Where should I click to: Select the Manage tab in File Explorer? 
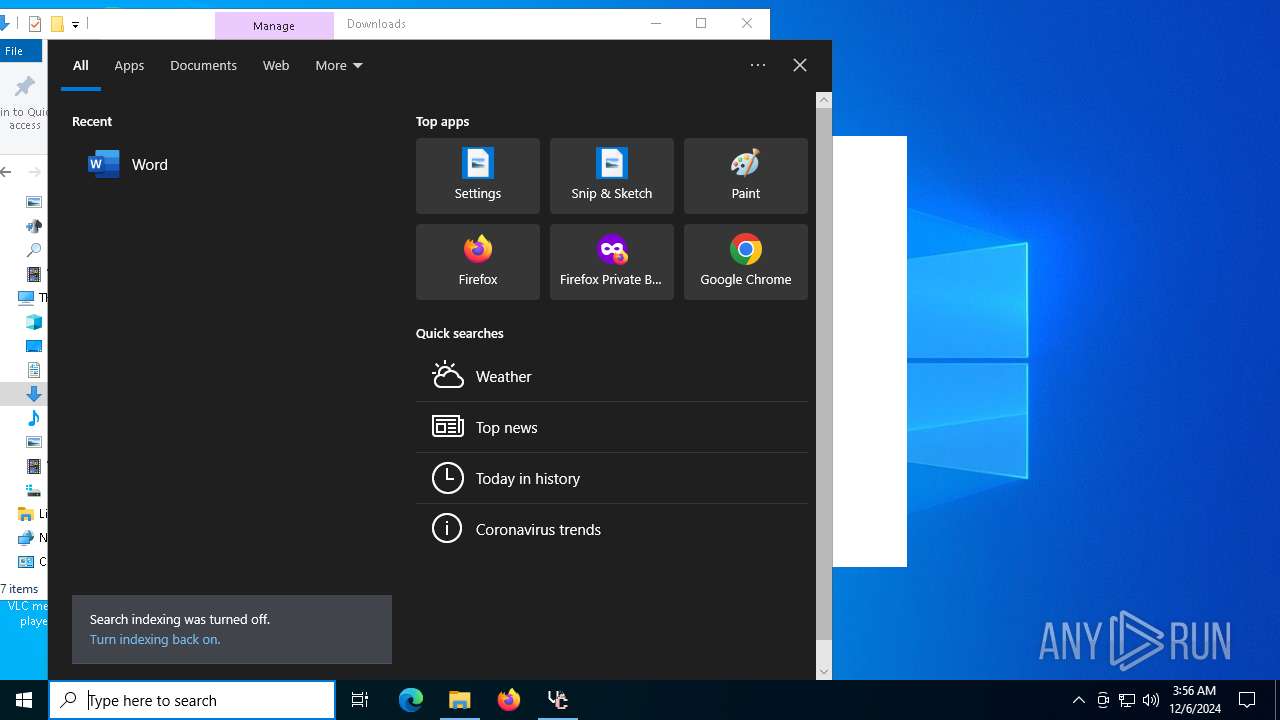pos(274,25)
